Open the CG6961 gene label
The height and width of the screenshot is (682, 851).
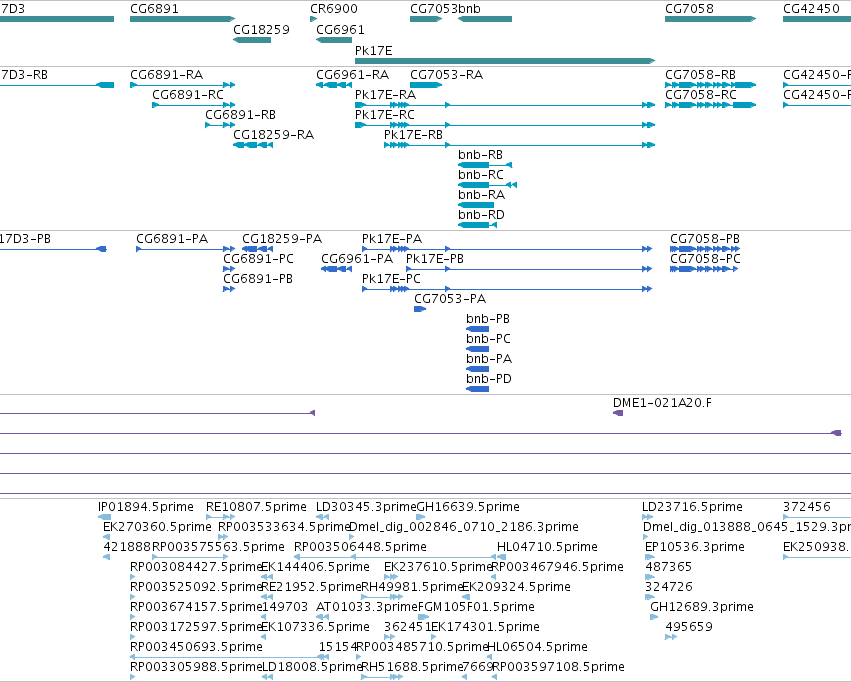(x=340, y=29)
